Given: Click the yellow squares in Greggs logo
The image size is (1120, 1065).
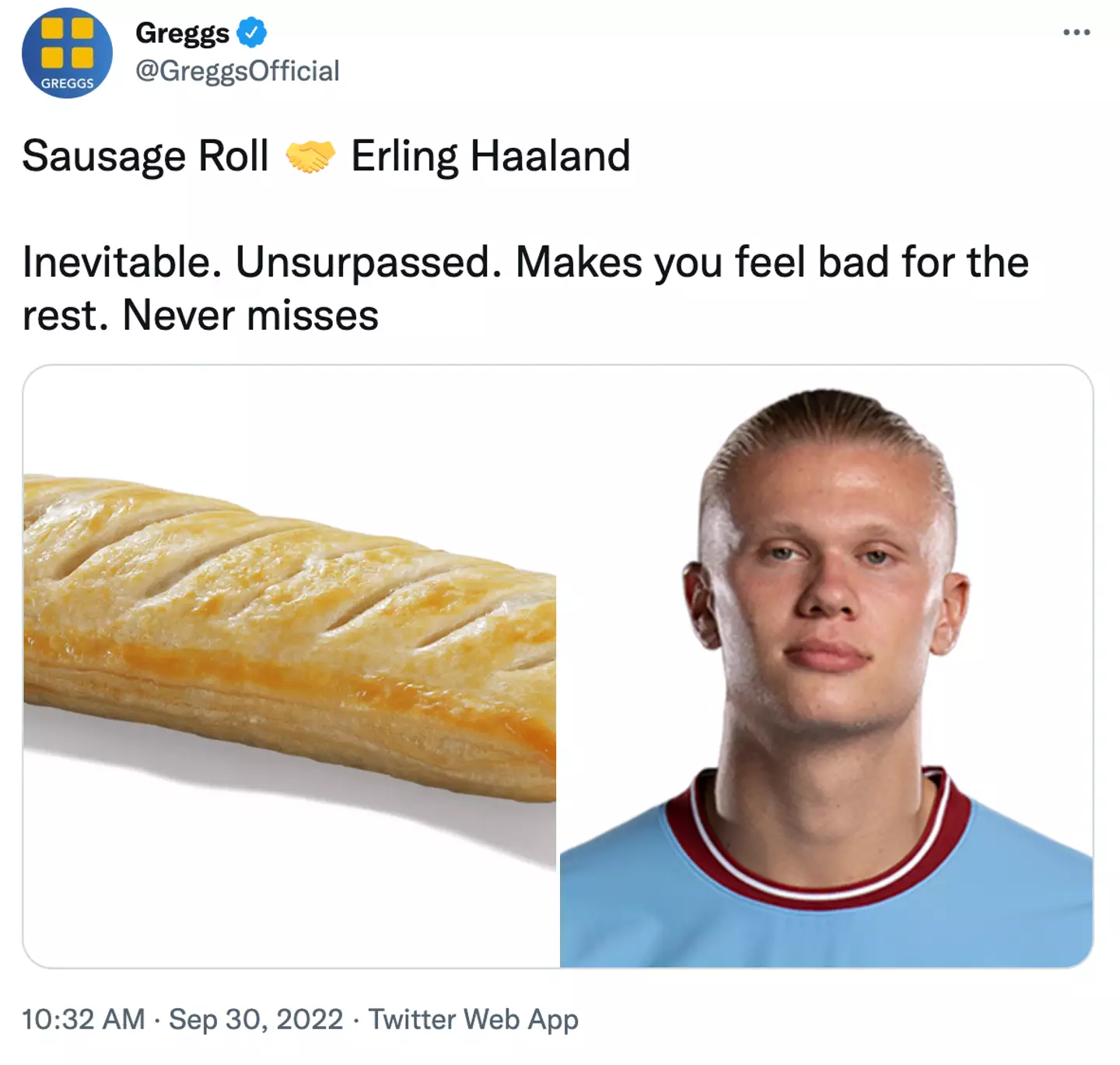Looking at the screenshot, I should coord(67,42).
